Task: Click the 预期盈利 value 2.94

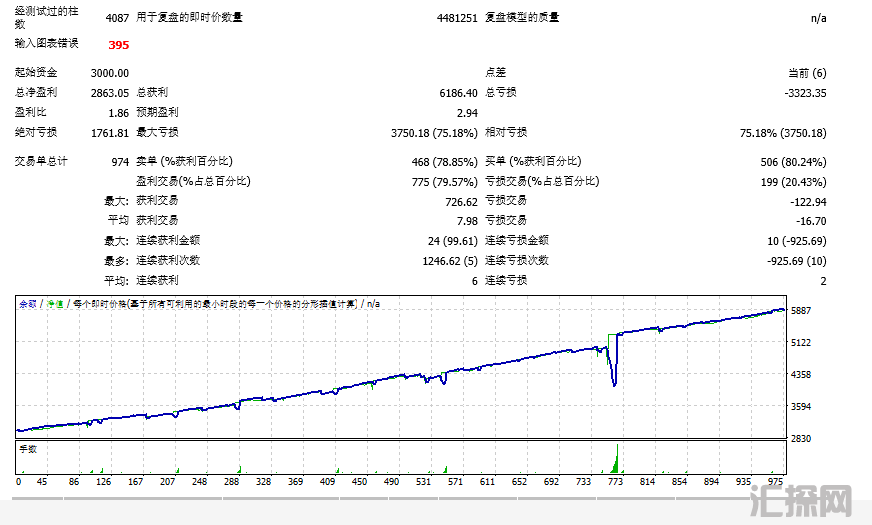Action: [466, 113]
